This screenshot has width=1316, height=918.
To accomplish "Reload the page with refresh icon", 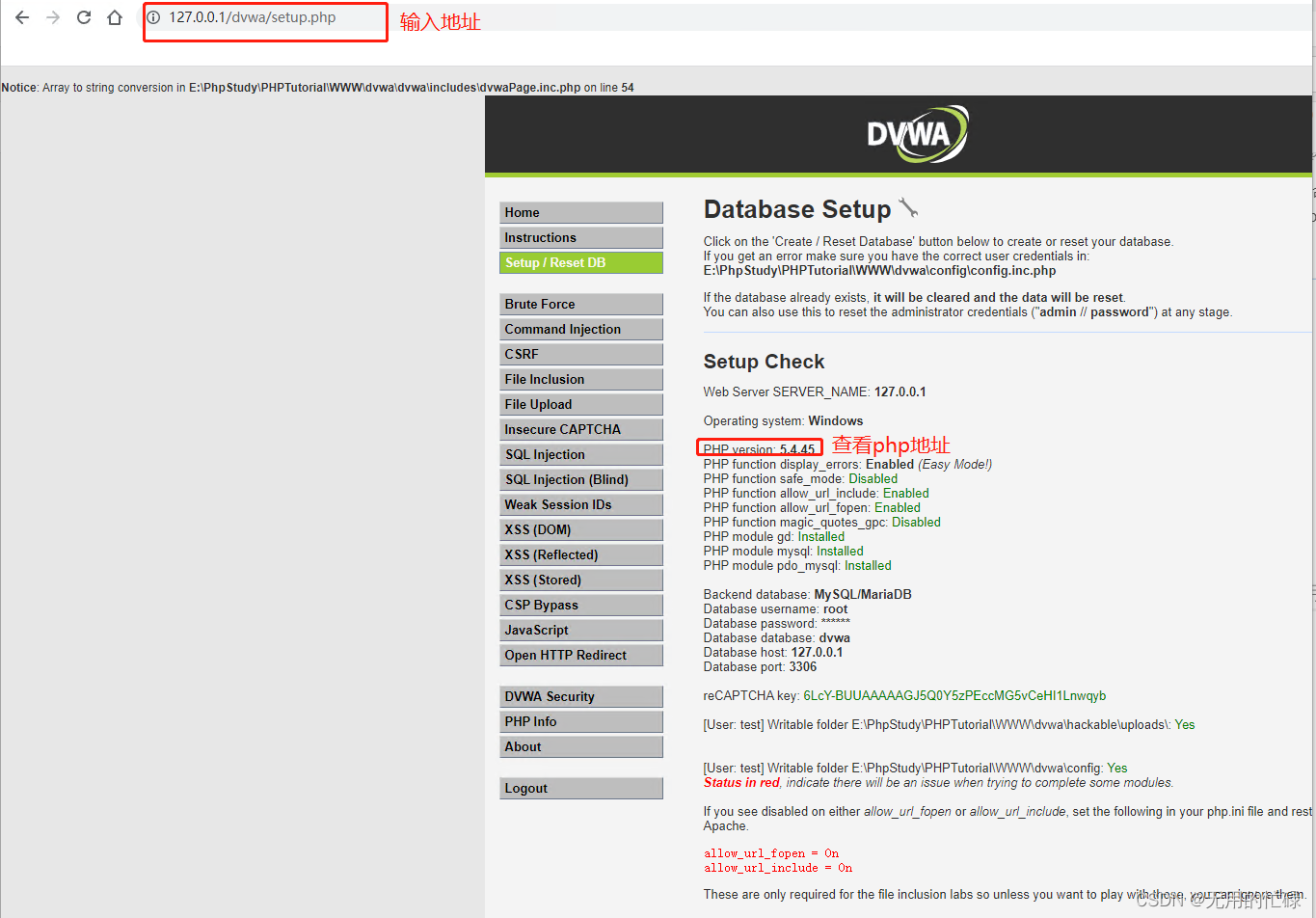I will (84, 17).
